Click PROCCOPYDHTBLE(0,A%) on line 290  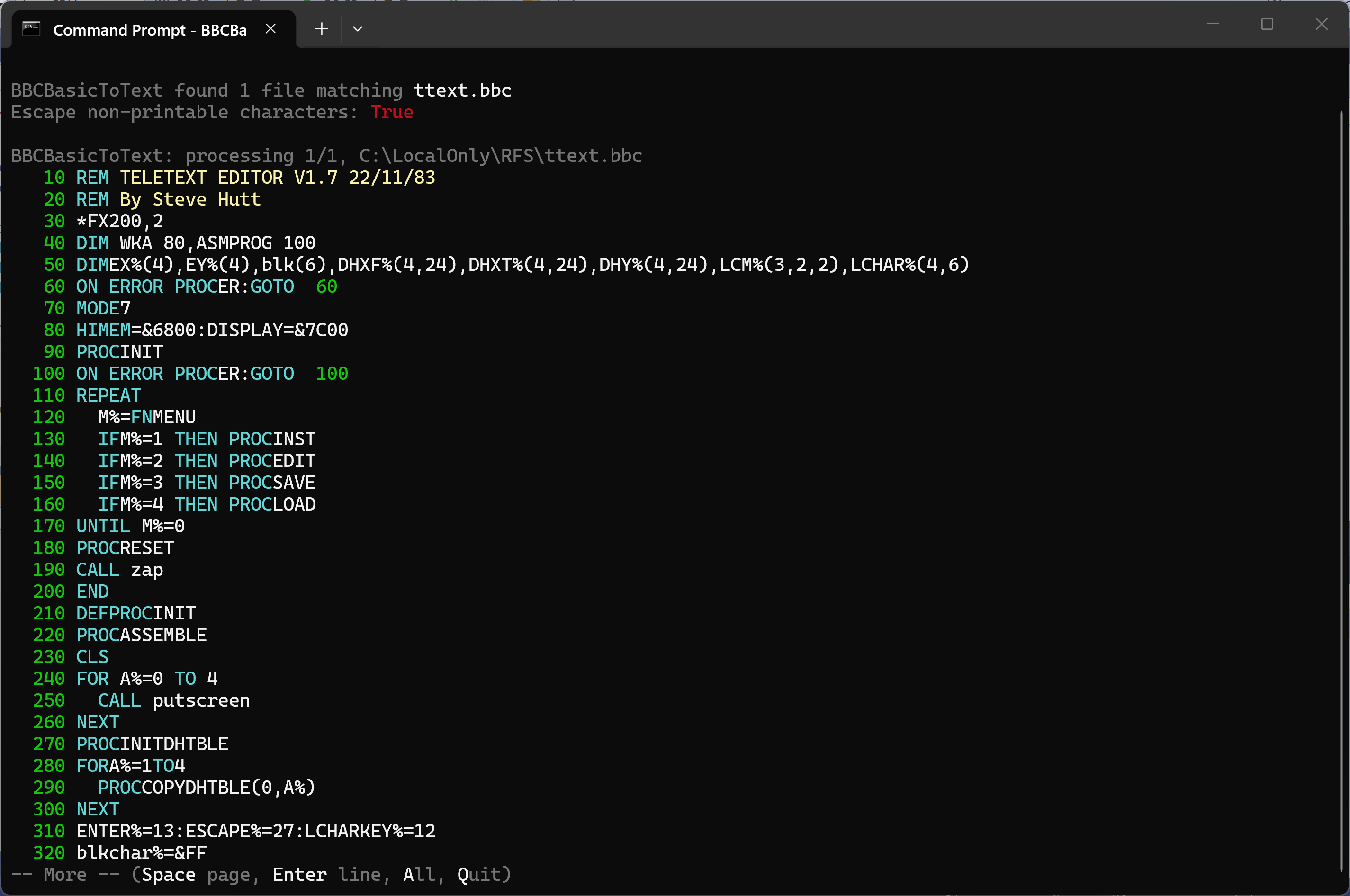coord(207,787)
